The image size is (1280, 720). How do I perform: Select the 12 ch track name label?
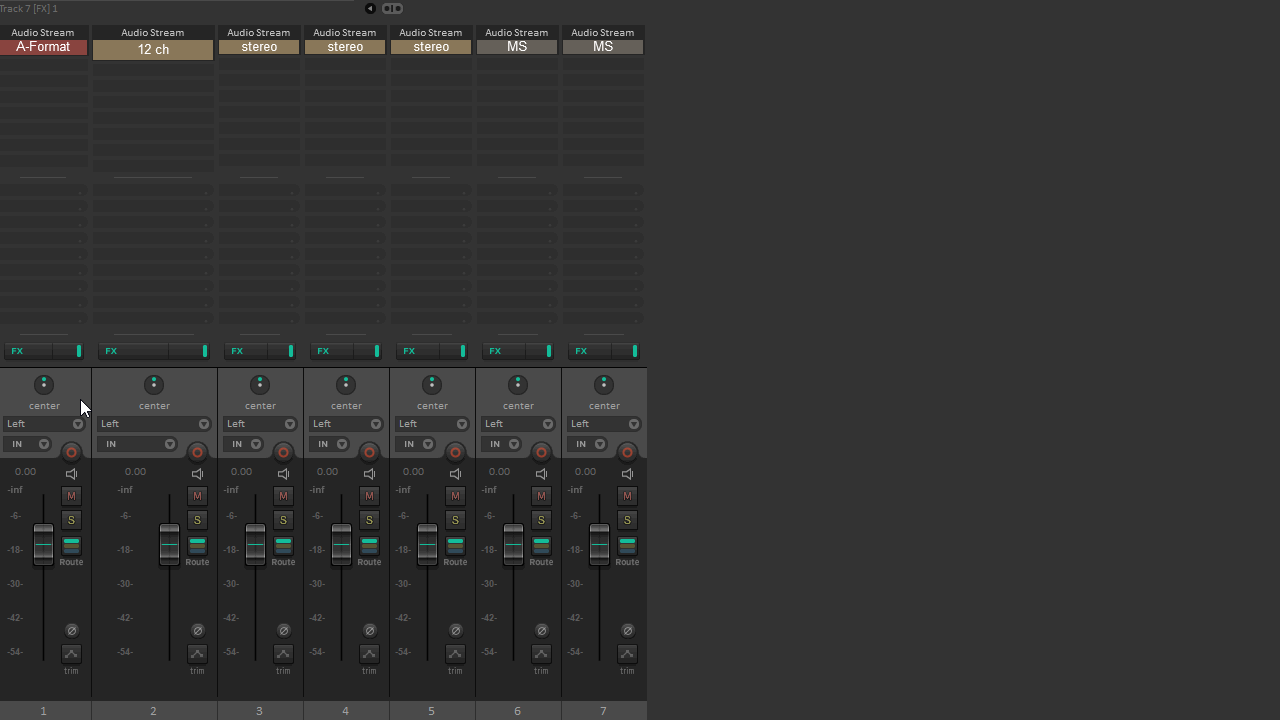point(153,50)
